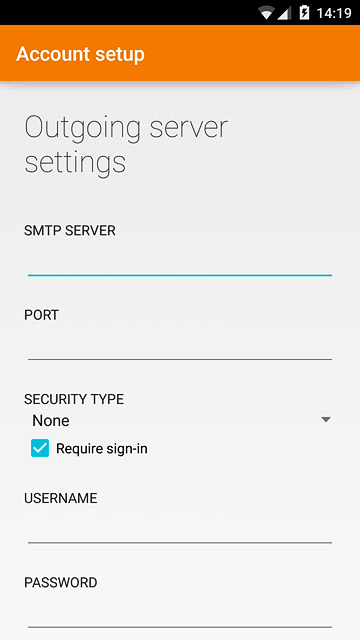Focus the Username input field
This screenshot has width=360, height=640.
click(x=180, y=530)
